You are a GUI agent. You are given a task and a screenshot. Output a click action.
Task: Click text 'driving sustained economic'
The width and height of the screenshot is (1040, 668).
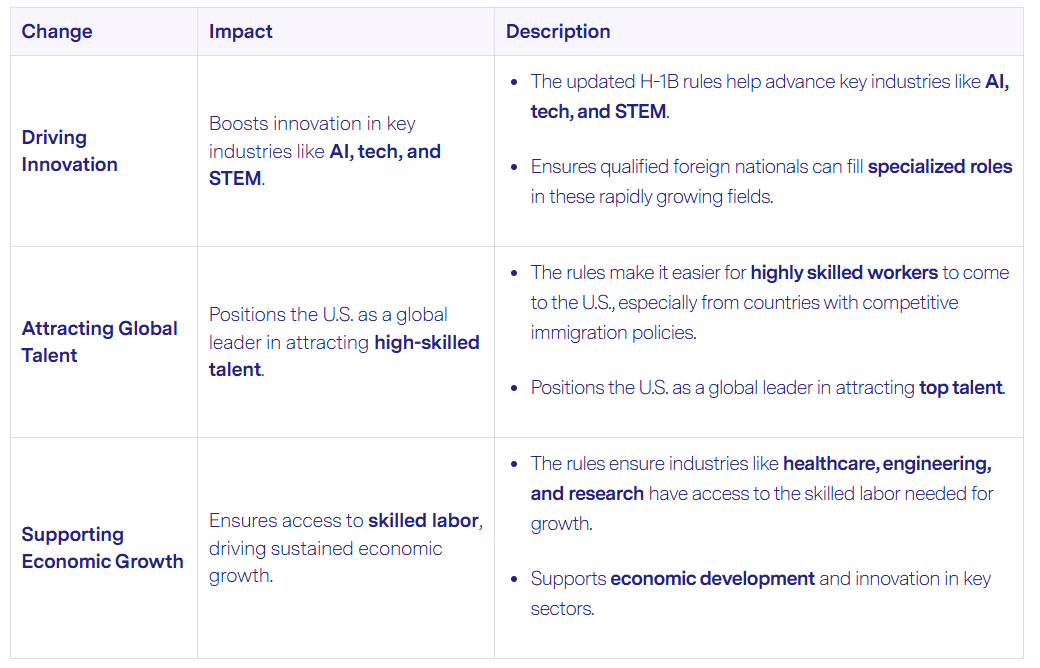click(x=325, y=549)
